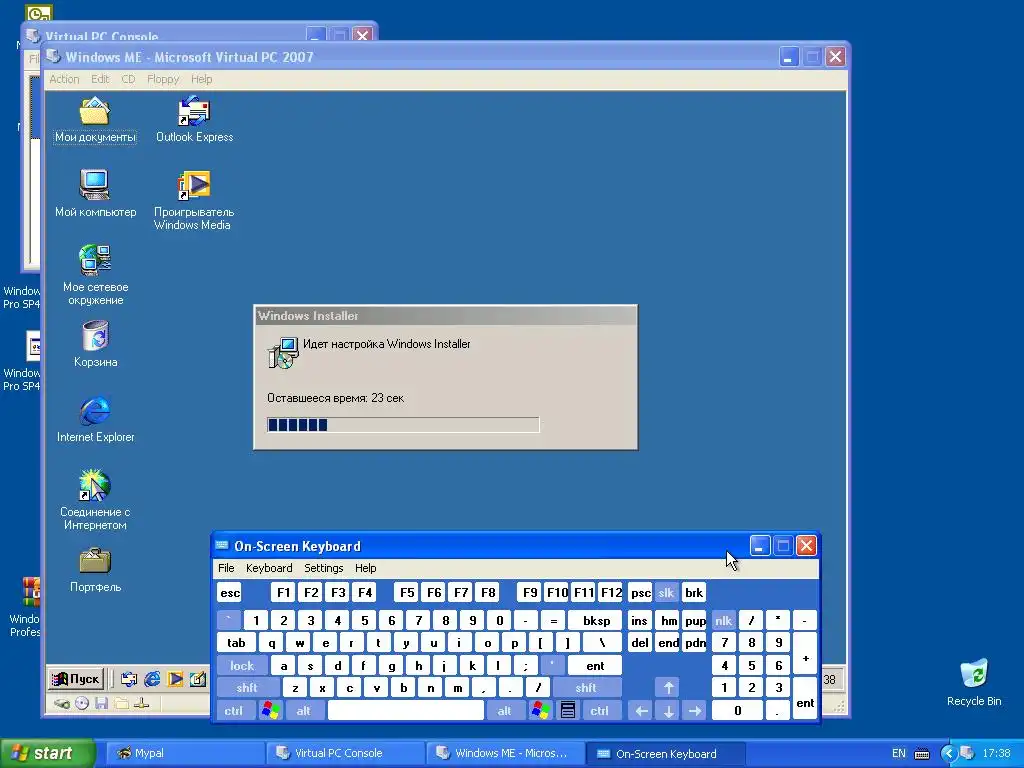Open the Help menu in Virtual PC window
Viewport: 1024px width, 768px height.
tap(201, 79)
